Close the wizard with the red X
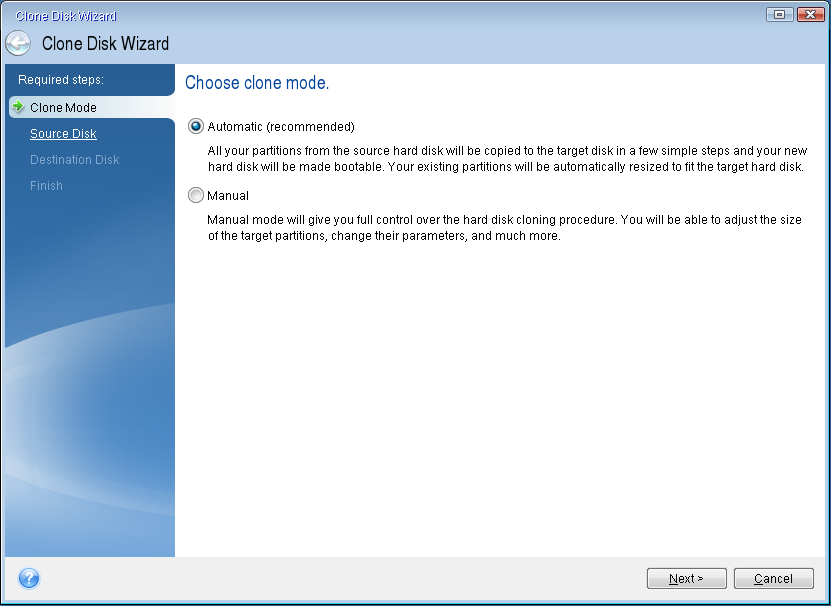 tap(812, 14)
